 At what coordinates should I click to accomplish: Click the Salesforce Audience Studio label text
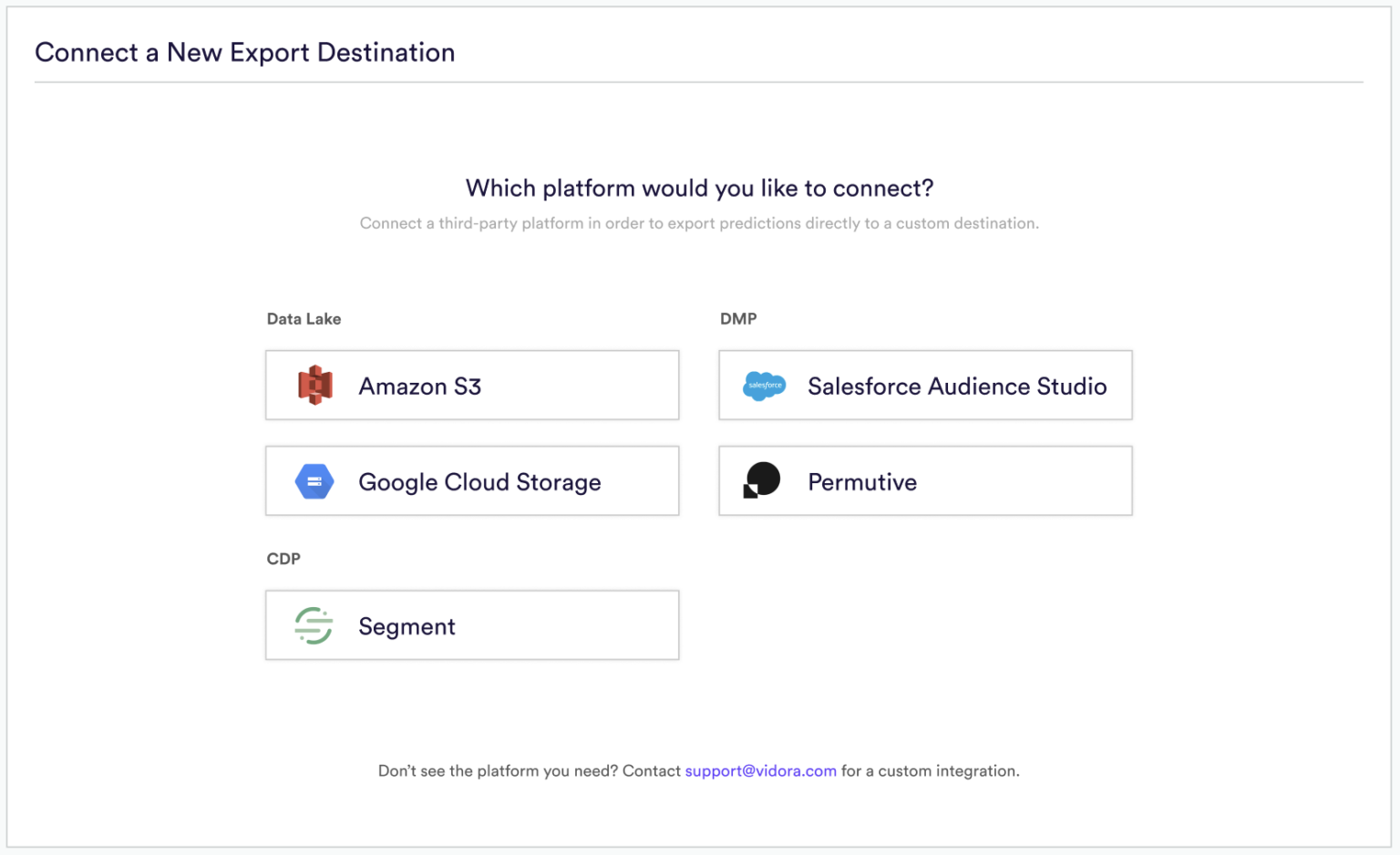(956, 386)
